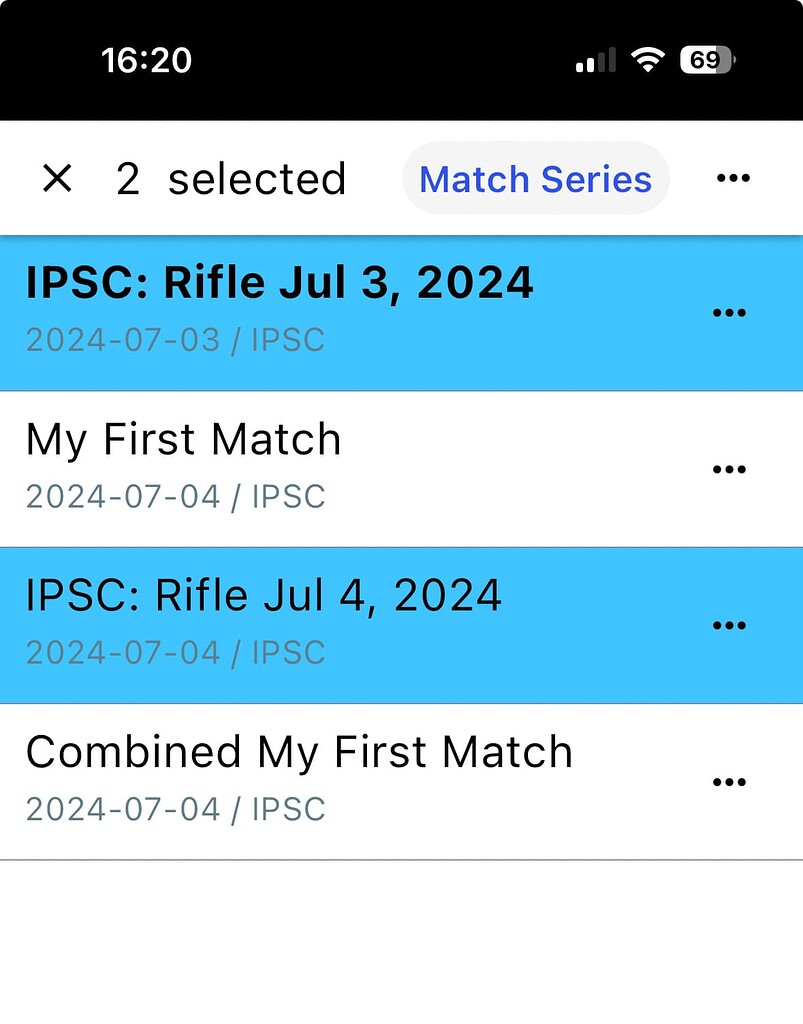Open Combined My First Match three-dot menu
The width and height of the screenshot is (803, 1024).
click(x=729, y=782)
